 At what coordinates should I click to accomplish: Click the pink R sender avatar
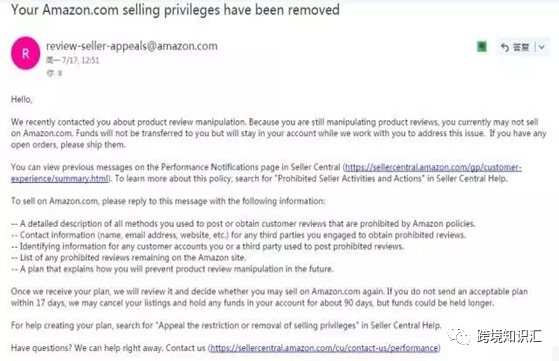click(26, 53)
